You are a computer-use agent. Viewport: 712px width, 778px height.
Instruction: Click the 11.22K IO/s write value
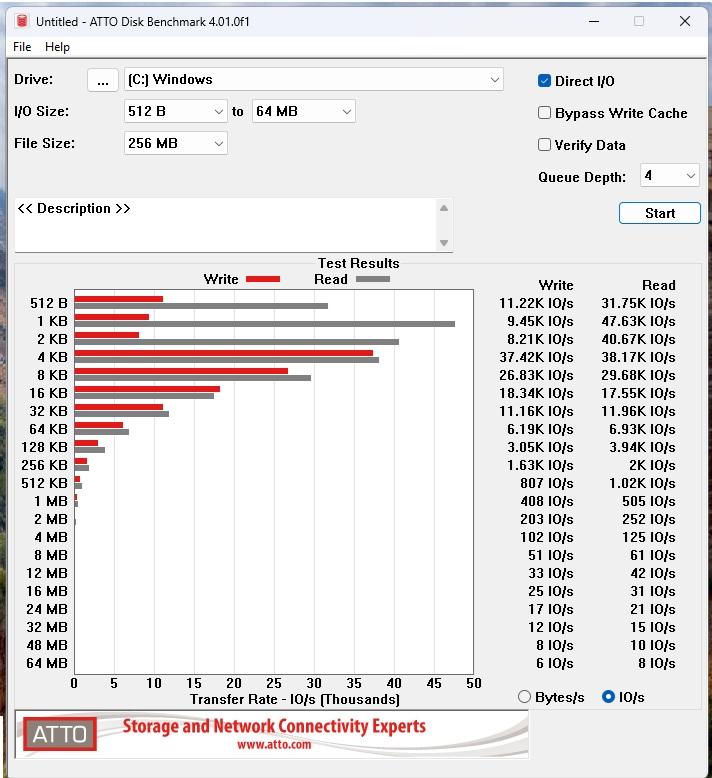[x=536, y=303]
